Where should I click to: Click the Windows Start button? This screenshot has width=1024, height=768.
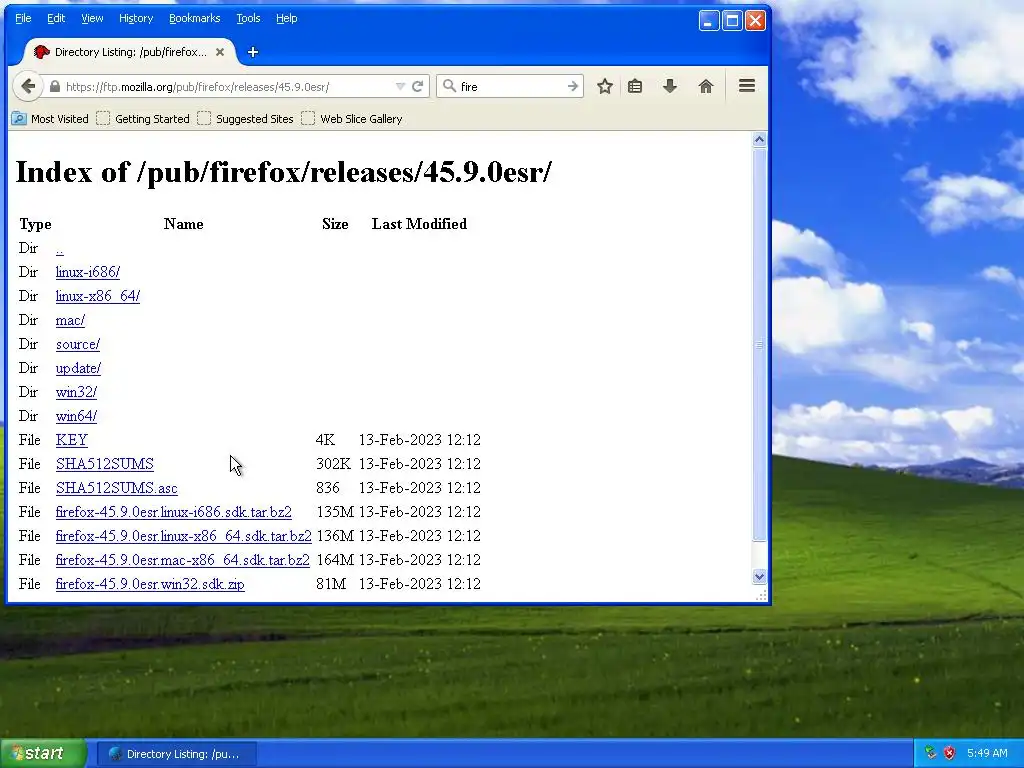tap(43, 754)
